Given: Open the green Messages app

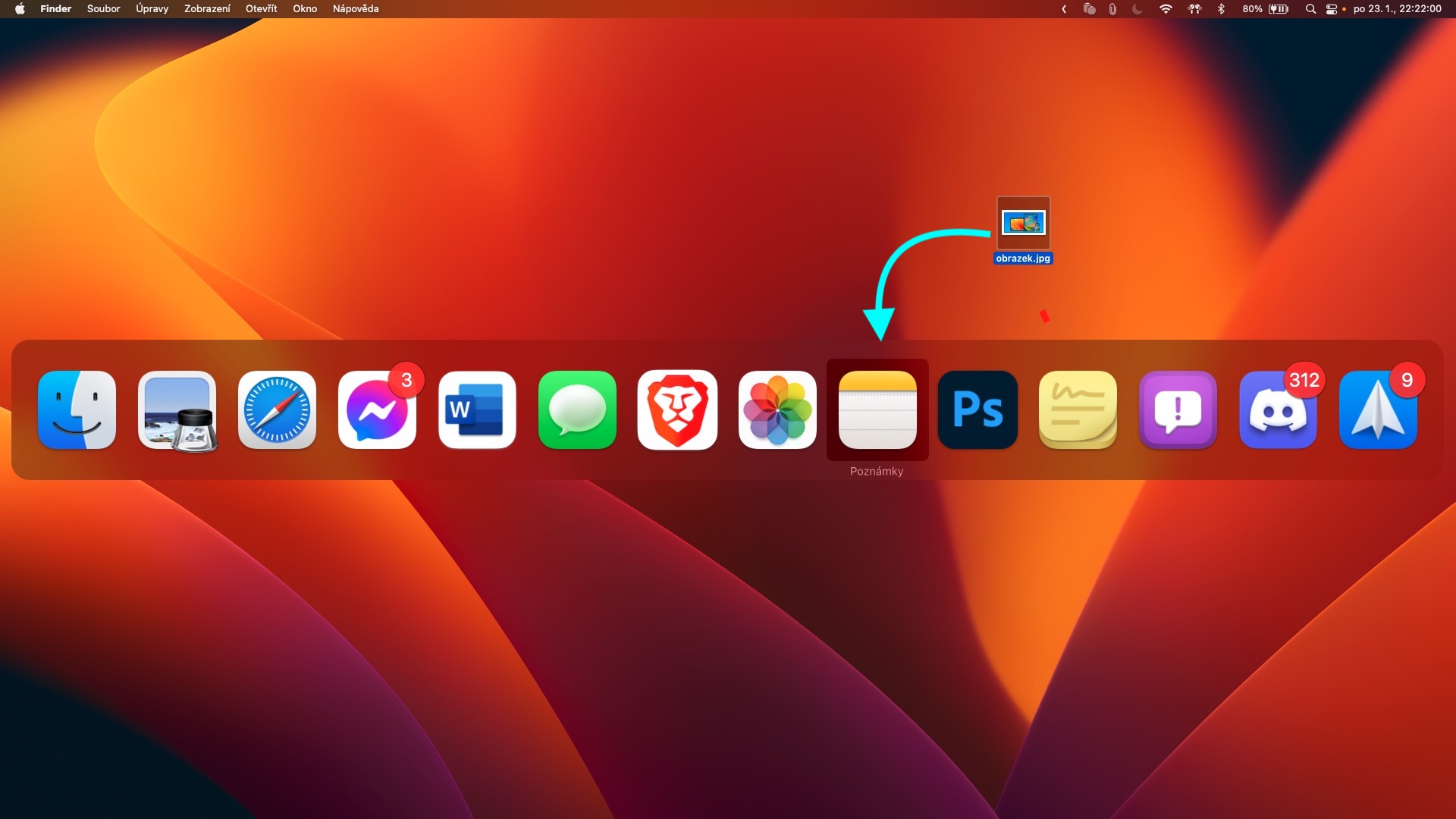Looking at the screenshot, I should point(577,410).
